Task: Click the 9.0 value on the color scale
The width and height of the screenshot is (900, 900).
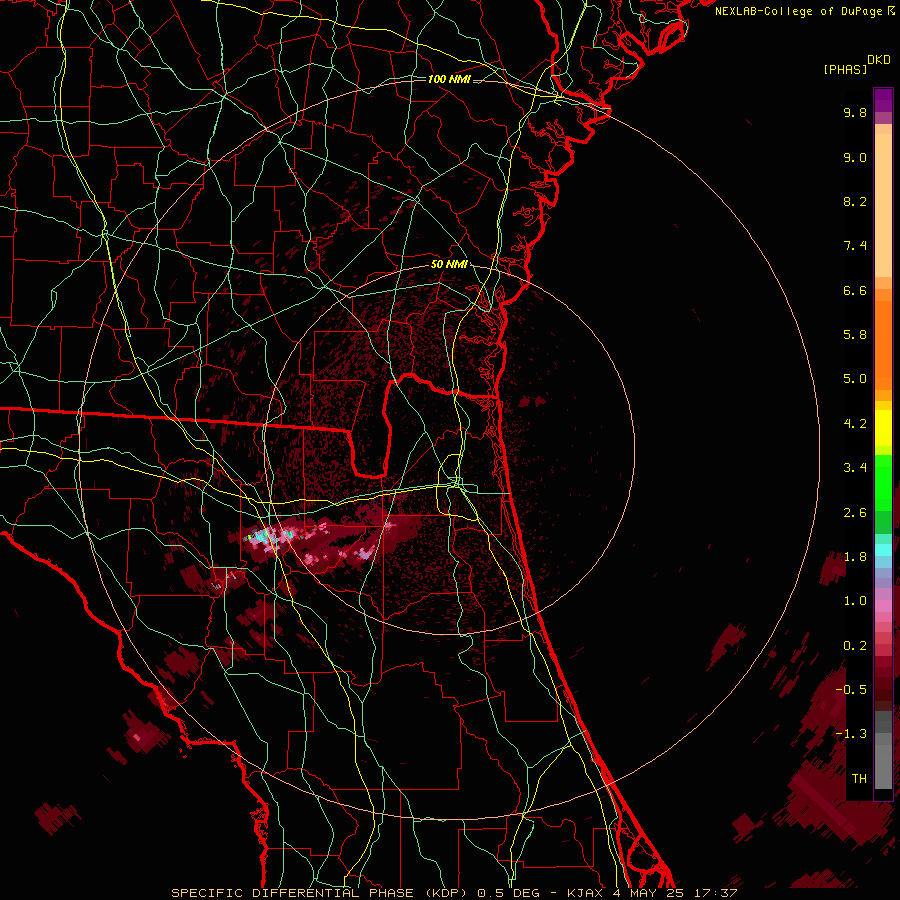Action: point(855,157)
